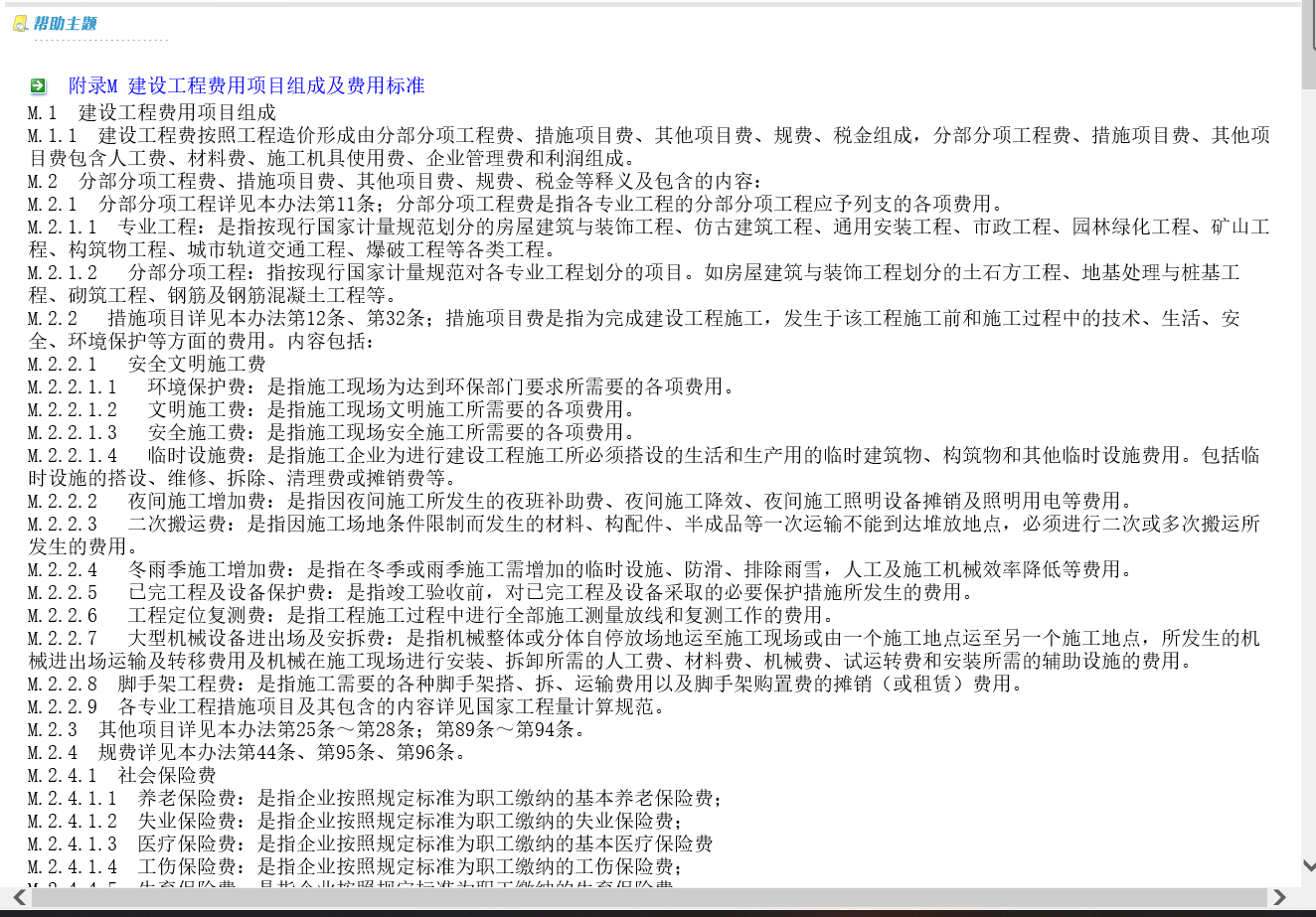Click the M.2.1 分部分项工程详见本办法第11条 line
Viewport: 1316px width, 917px height.
point(515,205)
